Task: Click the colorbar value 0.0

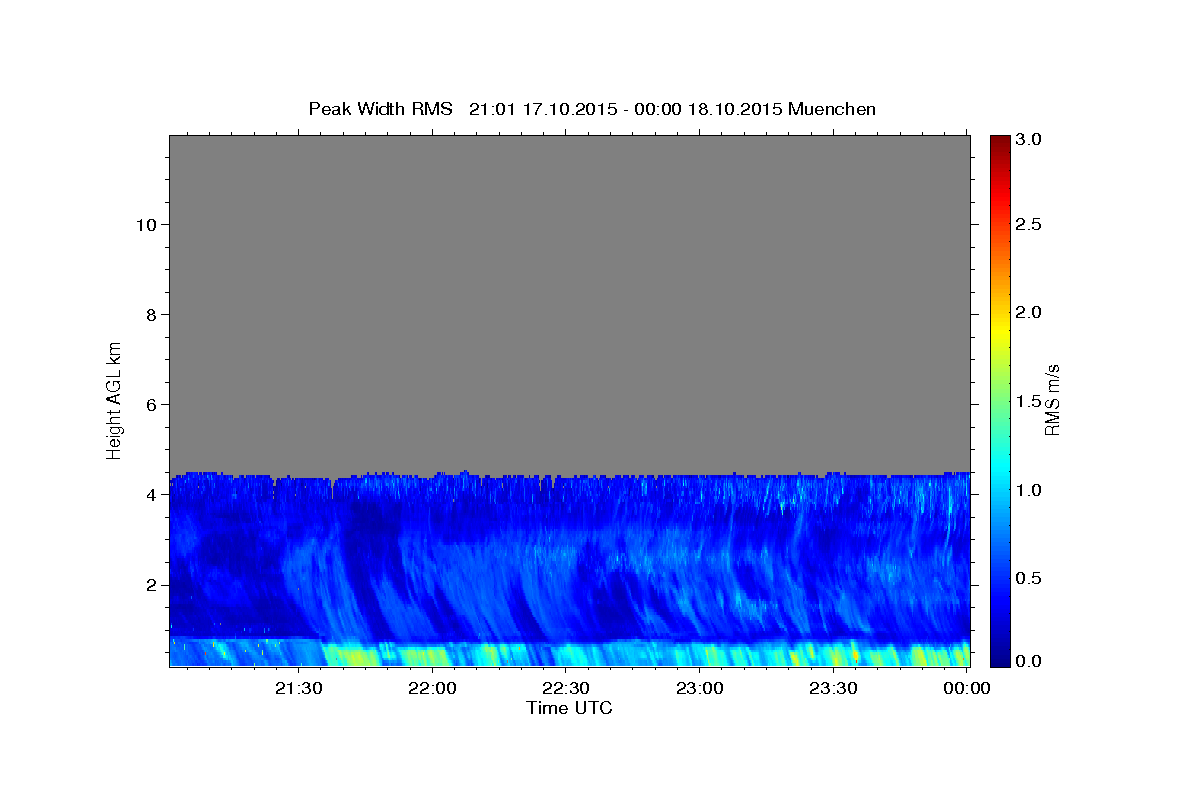Action: 1028,661
